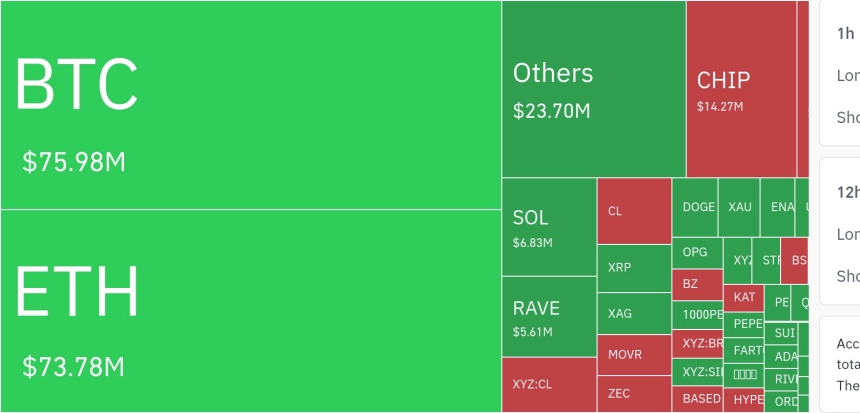Open the red XYZ:CL tile
The height and width of the screenshot is (413, 860).
(x=549, y=384)
